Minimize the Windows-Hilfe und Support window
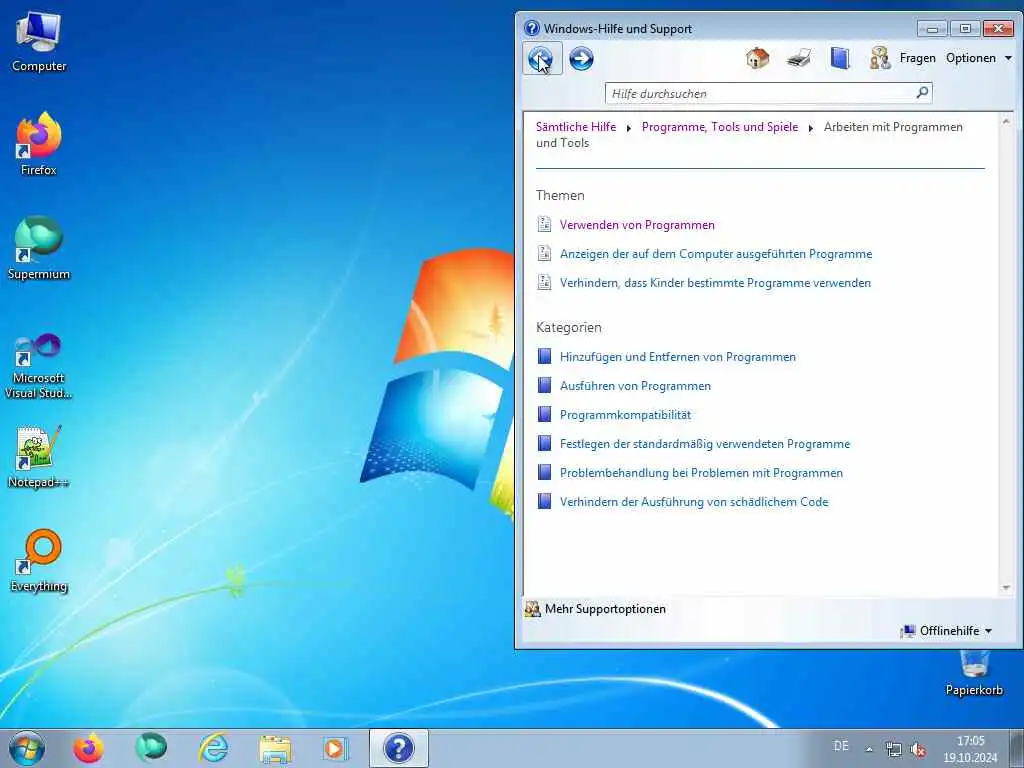Viewport: 1024px width, 768px height. (932, 29)
